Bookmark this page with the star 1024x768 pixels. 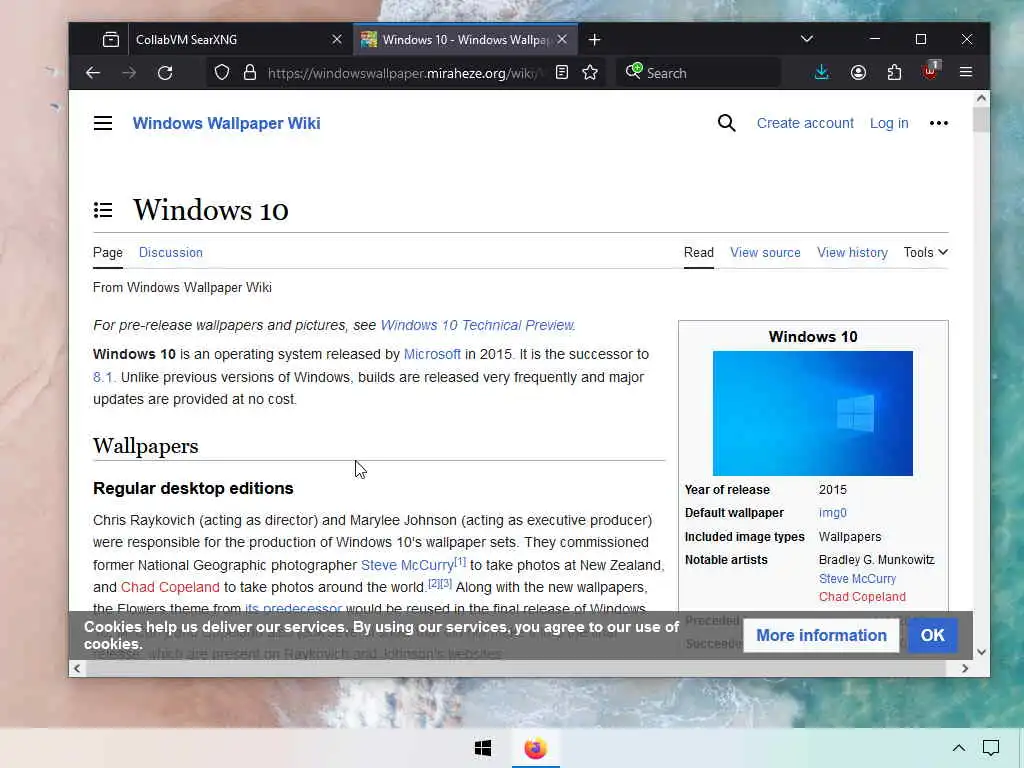tap(590, 72)
